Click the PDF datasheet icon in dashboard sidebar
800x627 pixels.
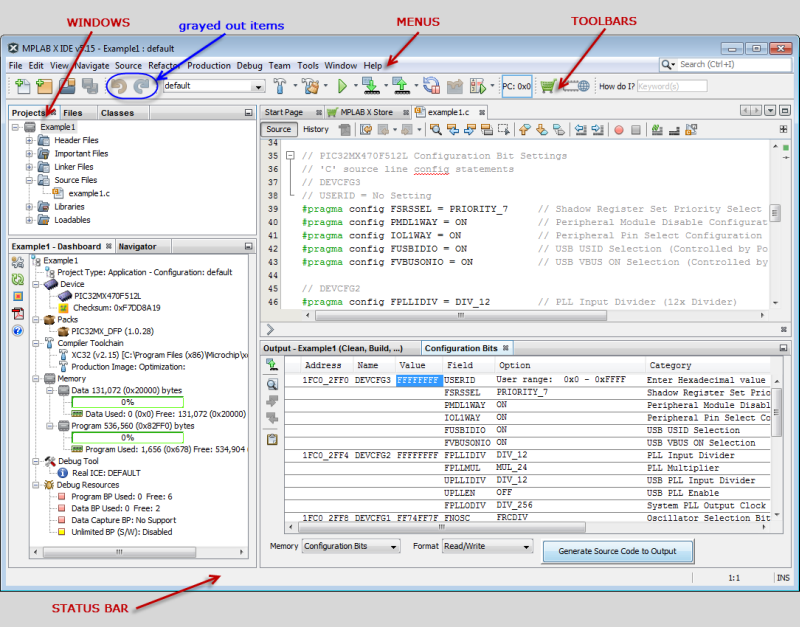17,313
